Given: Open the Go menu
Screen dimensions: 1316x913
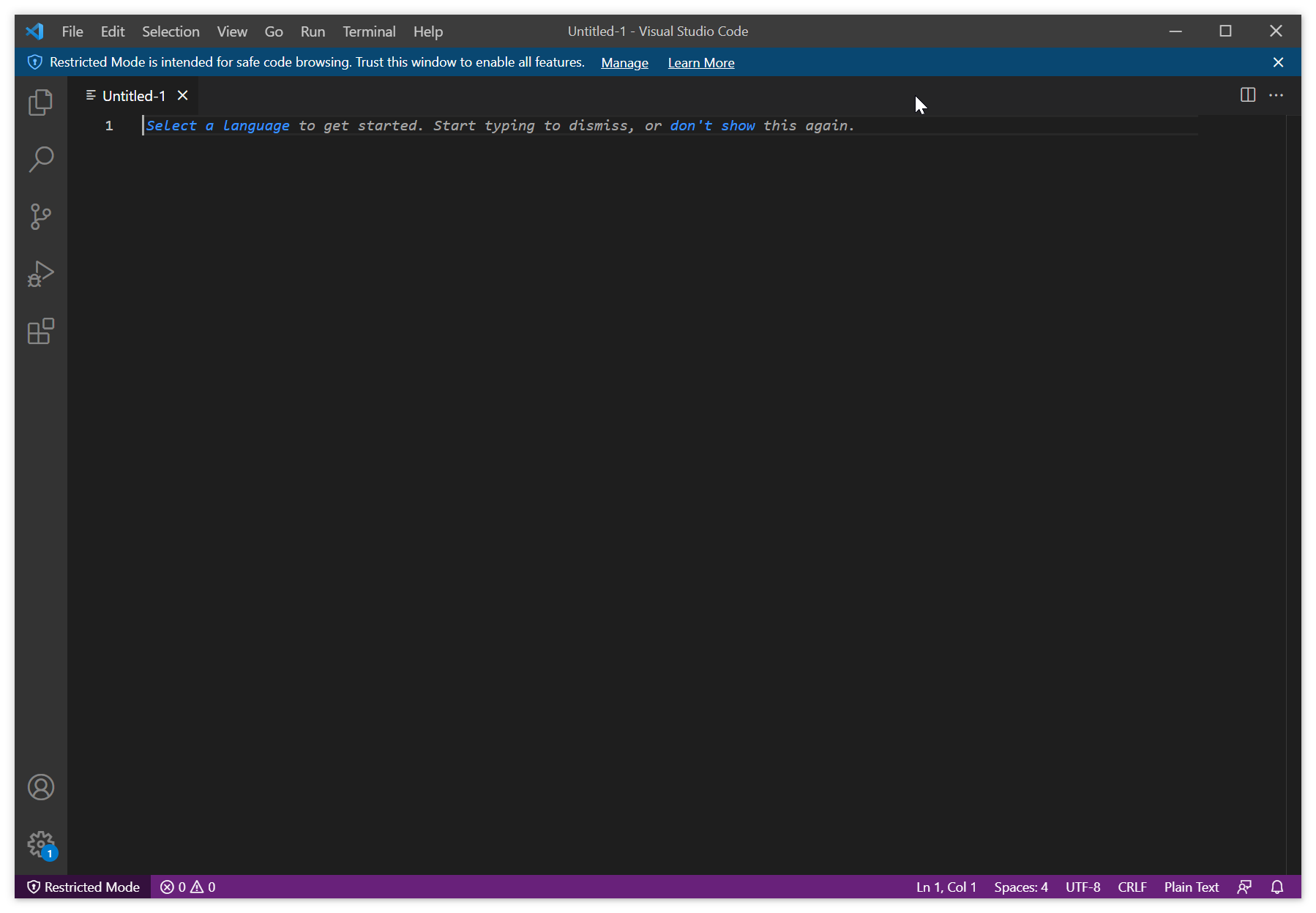Looking at the screenshot, I should pyautogui.click(x=274, y=31).
